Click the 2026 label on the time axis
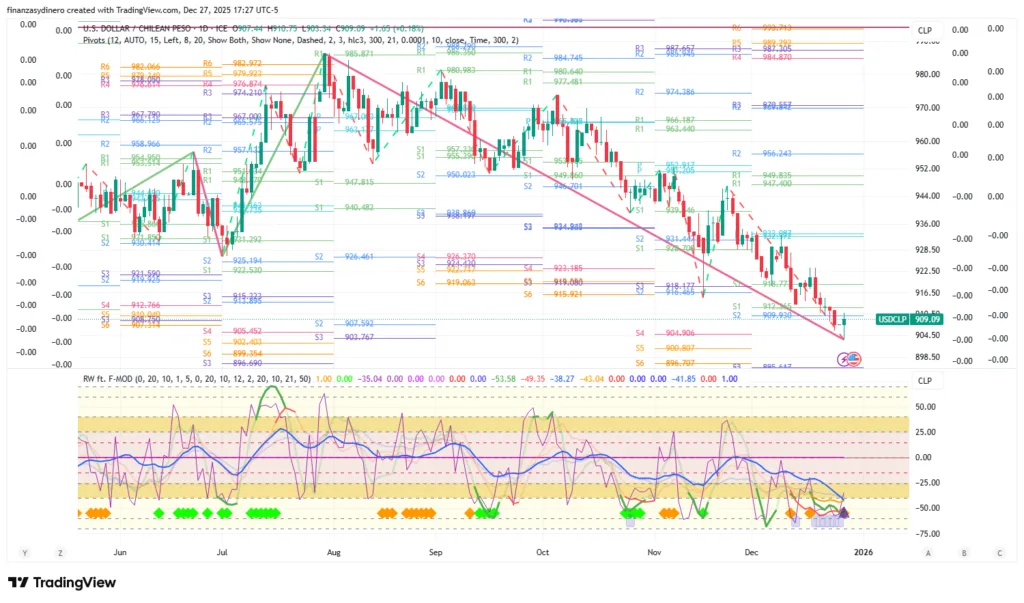Screen dimensions: 1024x603 (863, 551)
